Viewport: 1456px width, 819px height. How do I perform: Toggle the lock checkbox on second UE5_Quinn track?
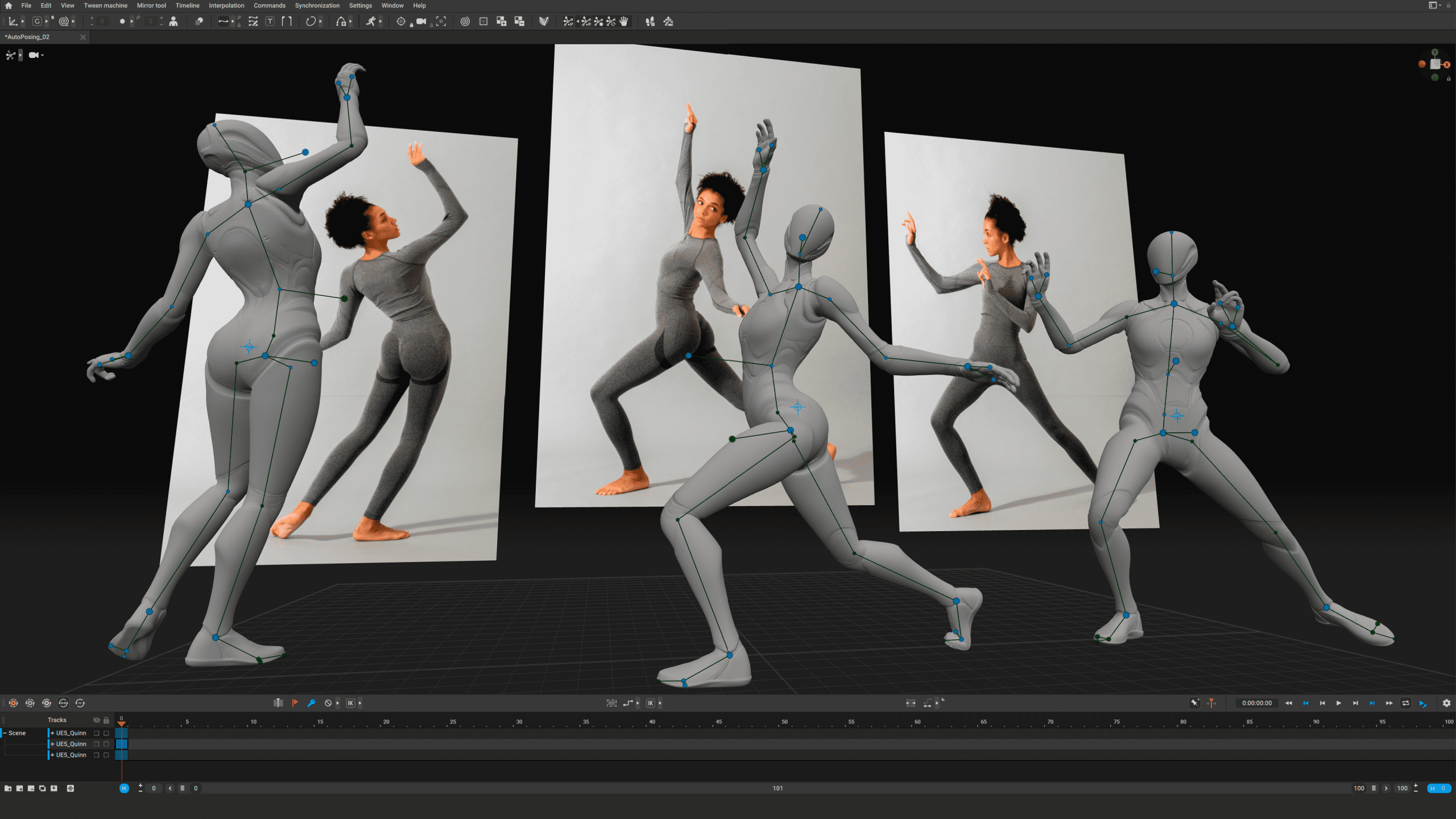pos(106,744)
